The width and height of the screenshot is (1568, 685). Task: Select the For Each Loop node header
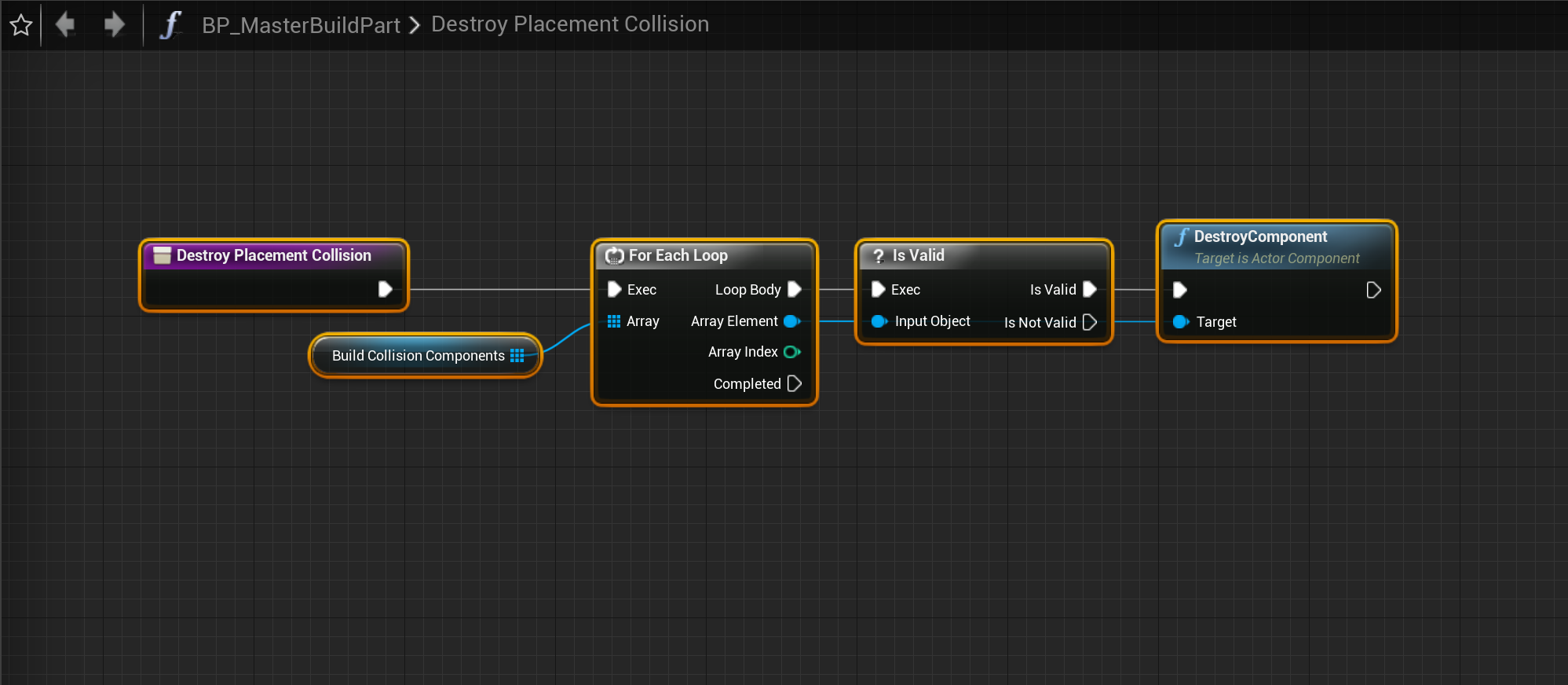tap(678, 255)
